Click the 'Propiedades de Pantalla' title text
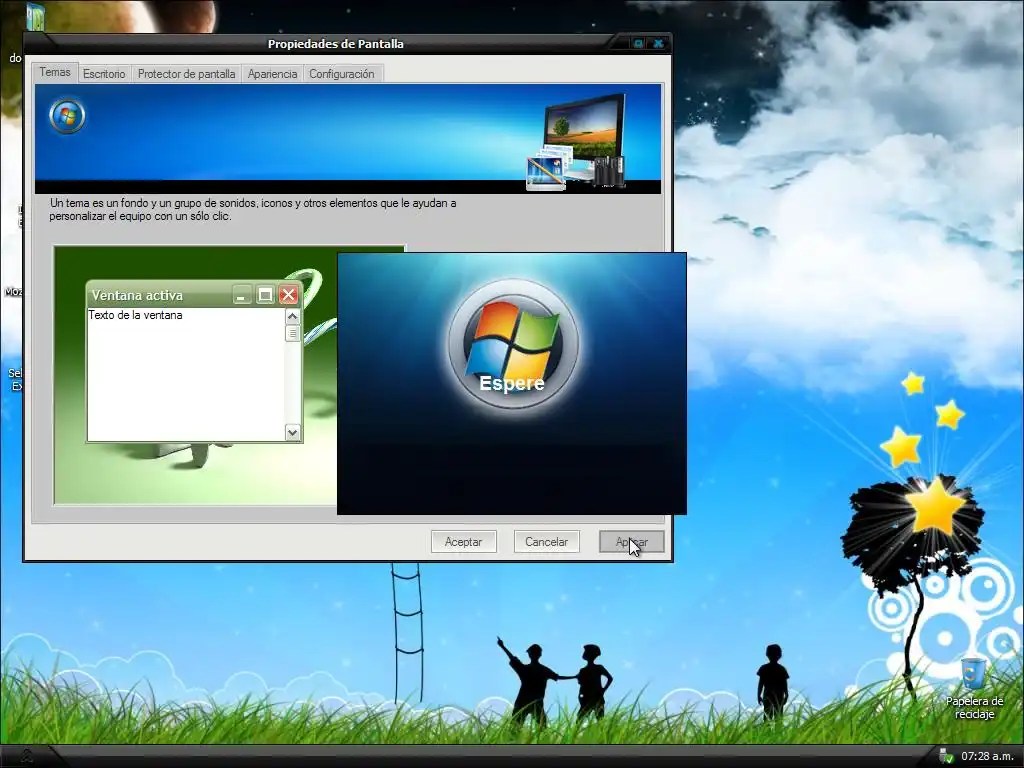1024x768 pixels. coord(336,44)
